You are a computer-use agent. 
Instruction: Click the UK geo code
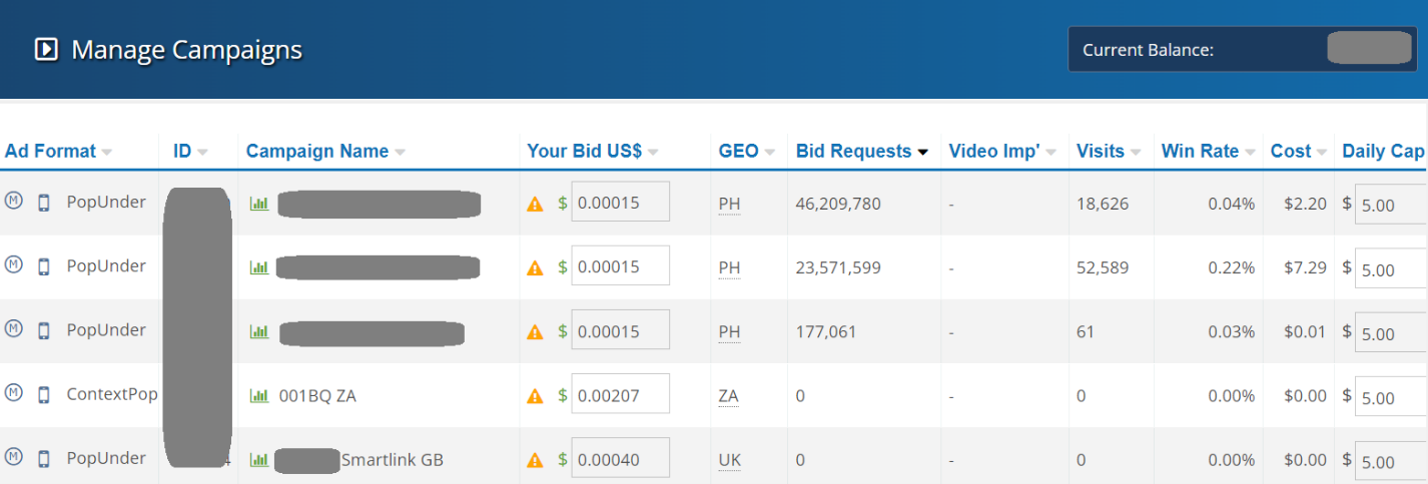point(730,460)
